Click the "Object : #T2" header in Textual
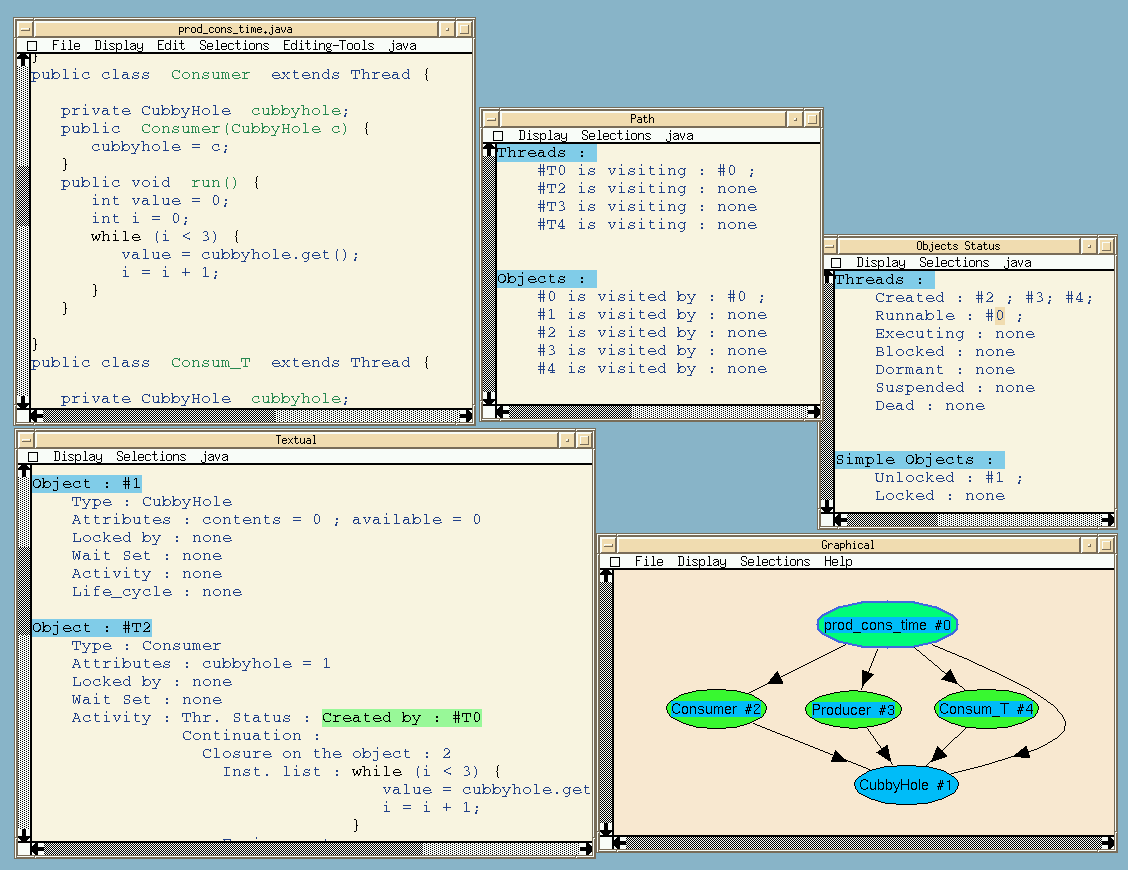The image size is (1128, 870). 91,627
